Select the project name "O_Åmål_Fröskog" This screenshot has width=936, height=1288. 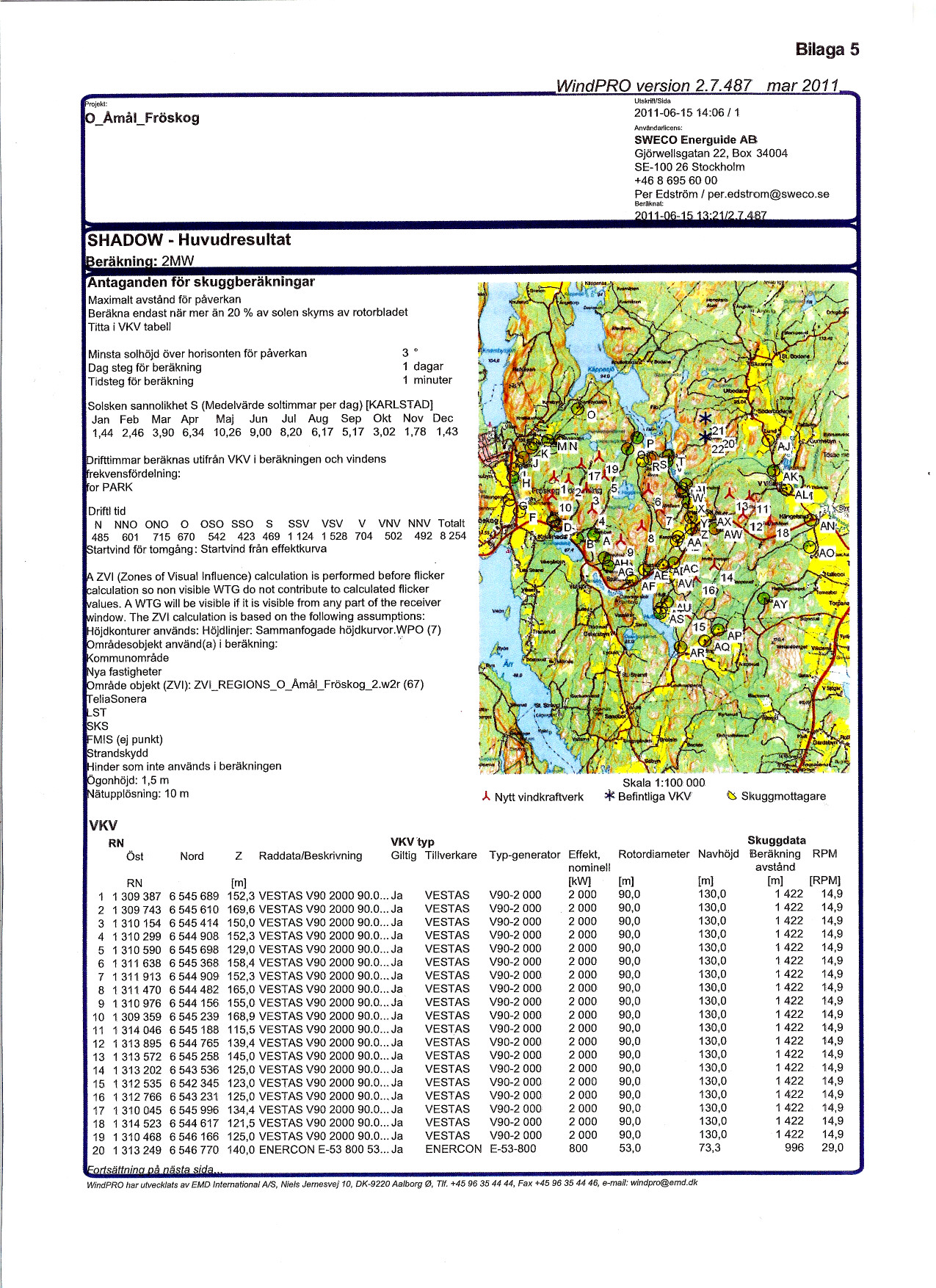coord(142,117)
